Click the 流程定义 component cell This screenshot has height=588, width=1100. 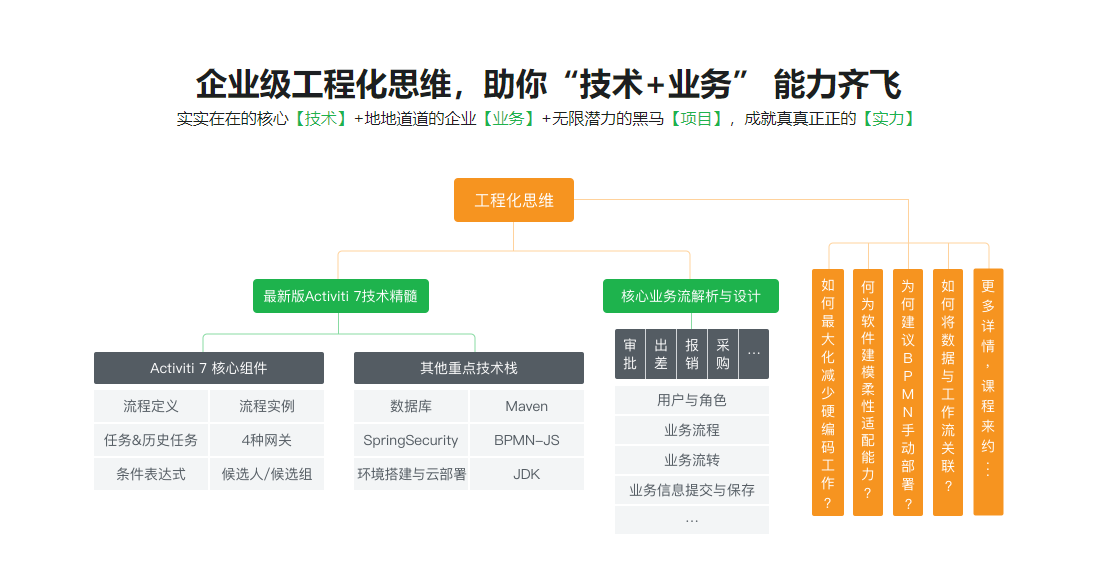pyautogui.click(x=150, y=405)
